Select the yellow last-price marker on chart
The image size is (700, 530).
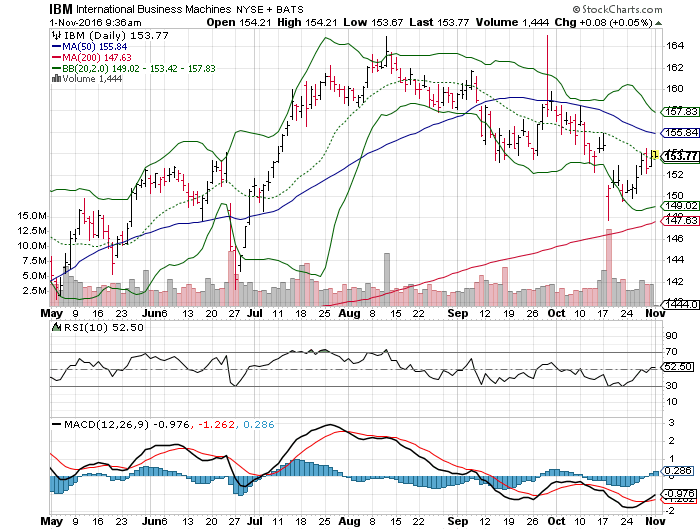pos(655,154)
